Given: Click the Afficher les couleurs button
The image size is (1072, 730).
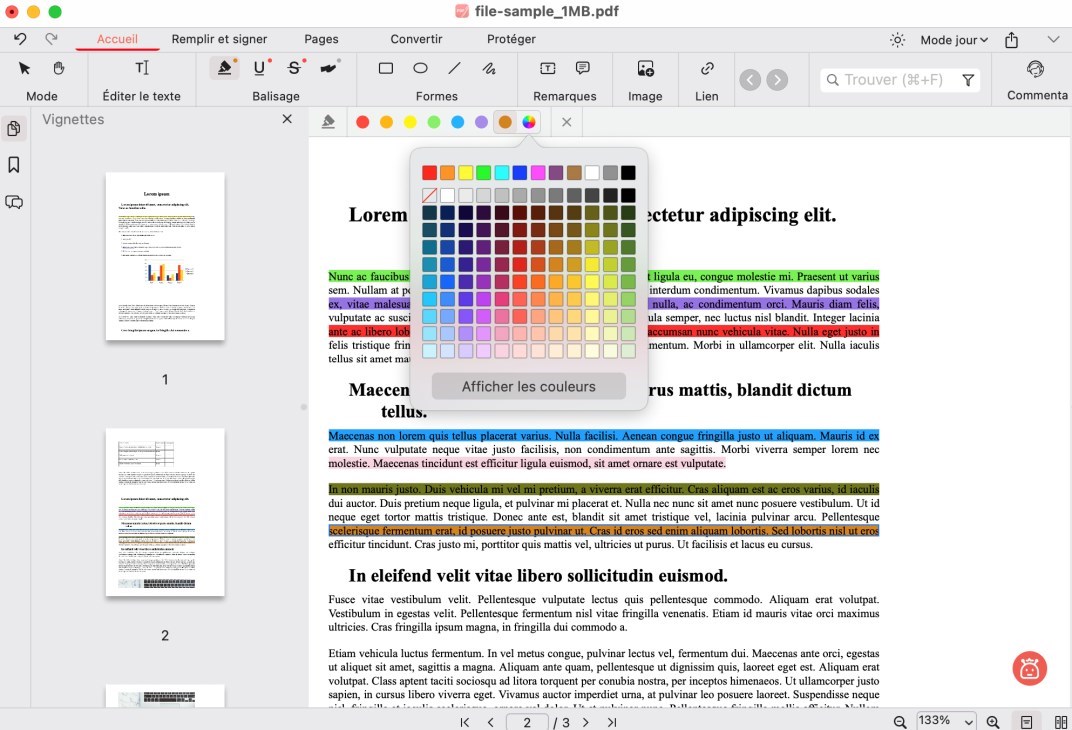Looking at the screenshot, I should (527, 386).
